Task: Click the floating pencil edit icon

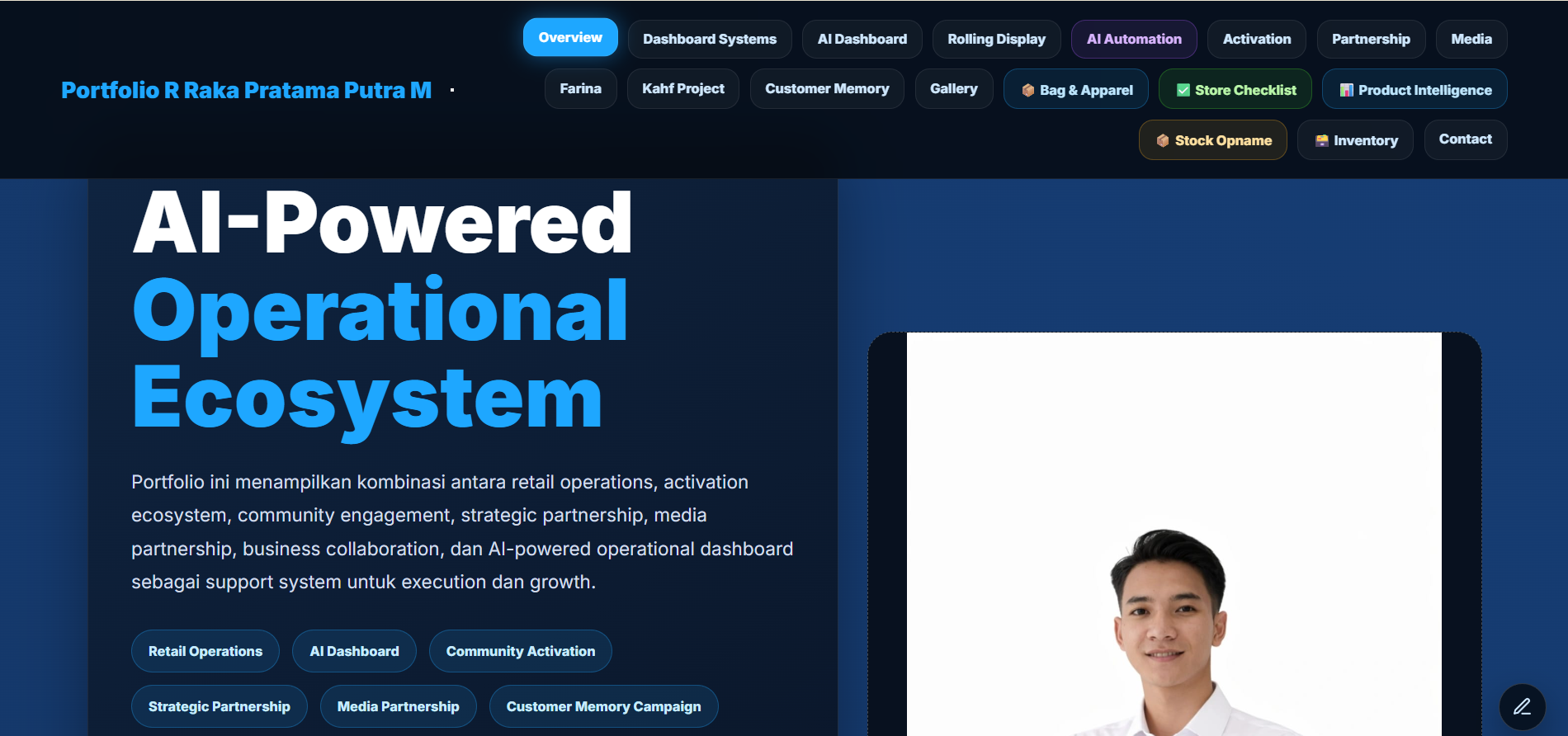Action: (x=1522, y=706)
